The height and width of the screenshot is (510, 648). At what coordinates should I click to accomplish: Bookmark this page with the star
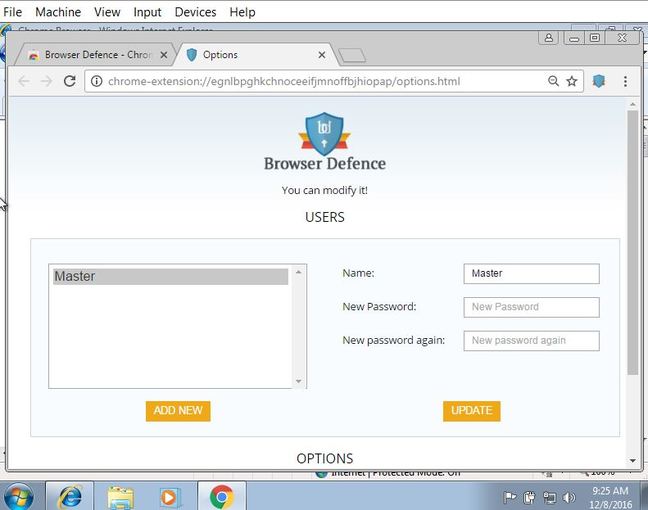pos(572,81)
